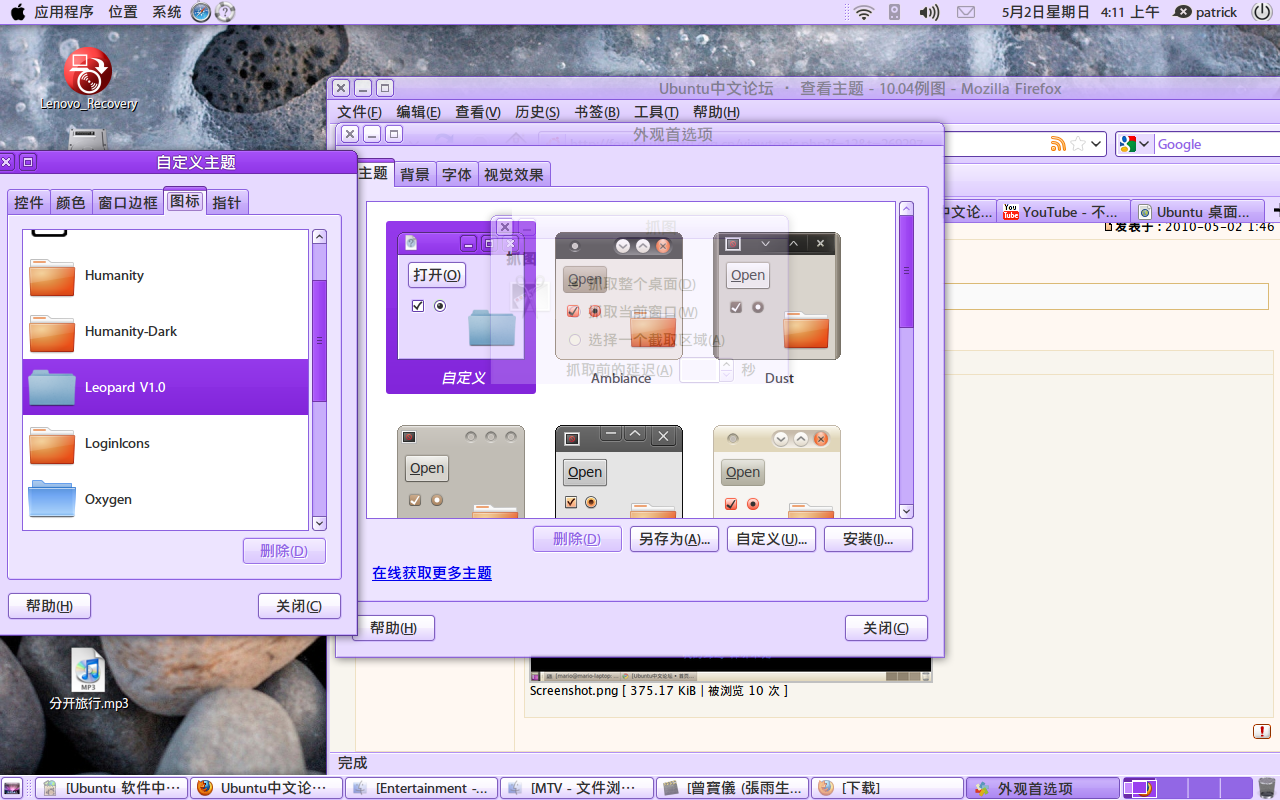Viewport: 1280px width, 800px height.
Task: Open the trash icon in bottom panel
Action: coord(1267,788)
